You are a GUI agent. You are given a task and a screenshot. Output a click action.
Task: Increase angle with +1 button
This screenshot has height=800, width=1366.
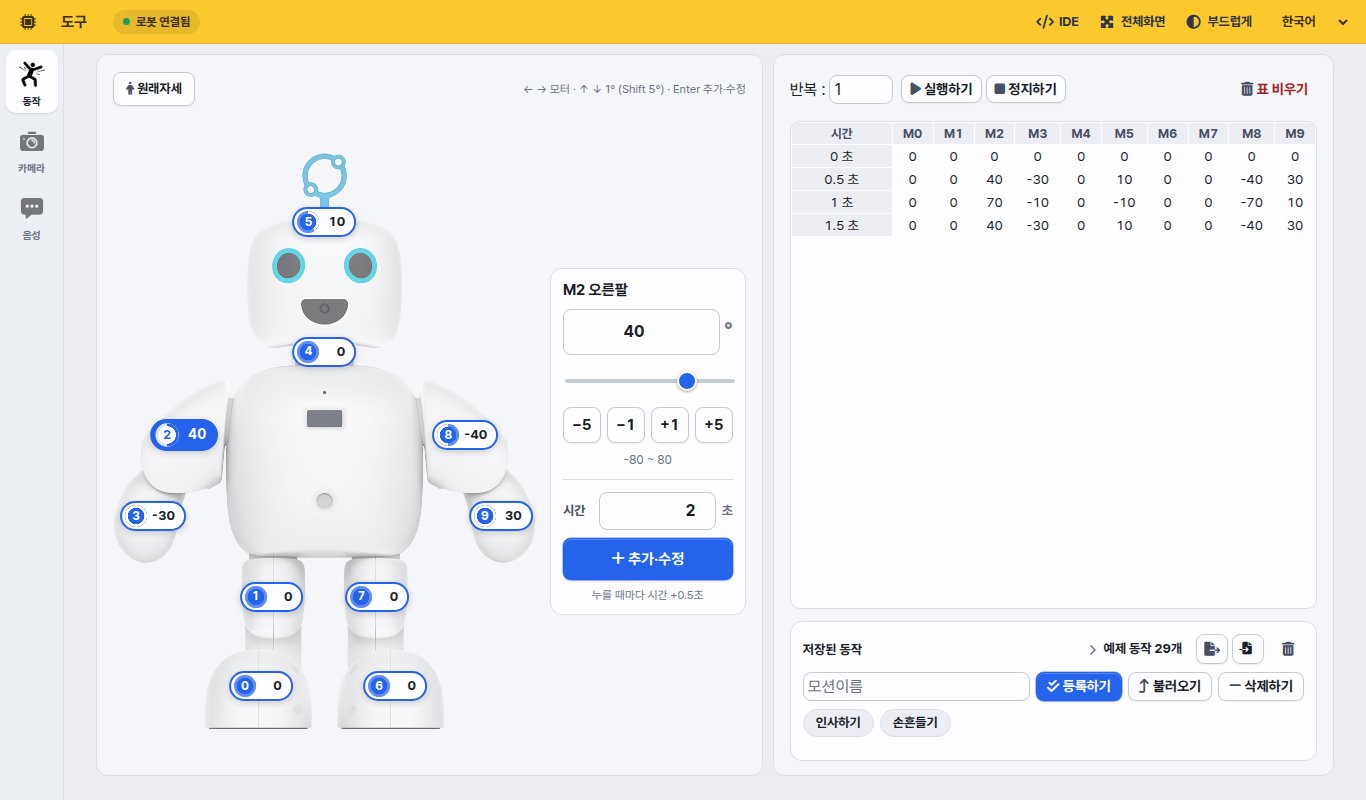click(x=670, y=425)
